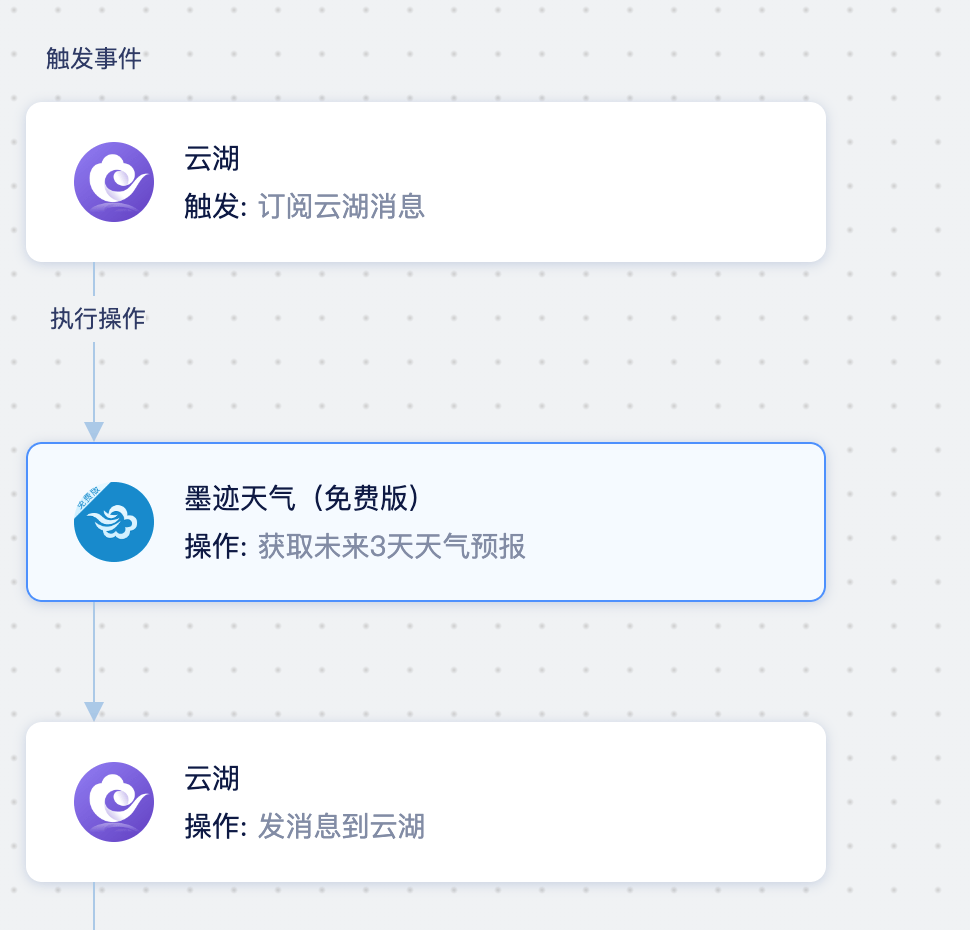Click the purple 云湖 icon in the trigger card
Screen dimensions: 970x930
click(114, 182)
